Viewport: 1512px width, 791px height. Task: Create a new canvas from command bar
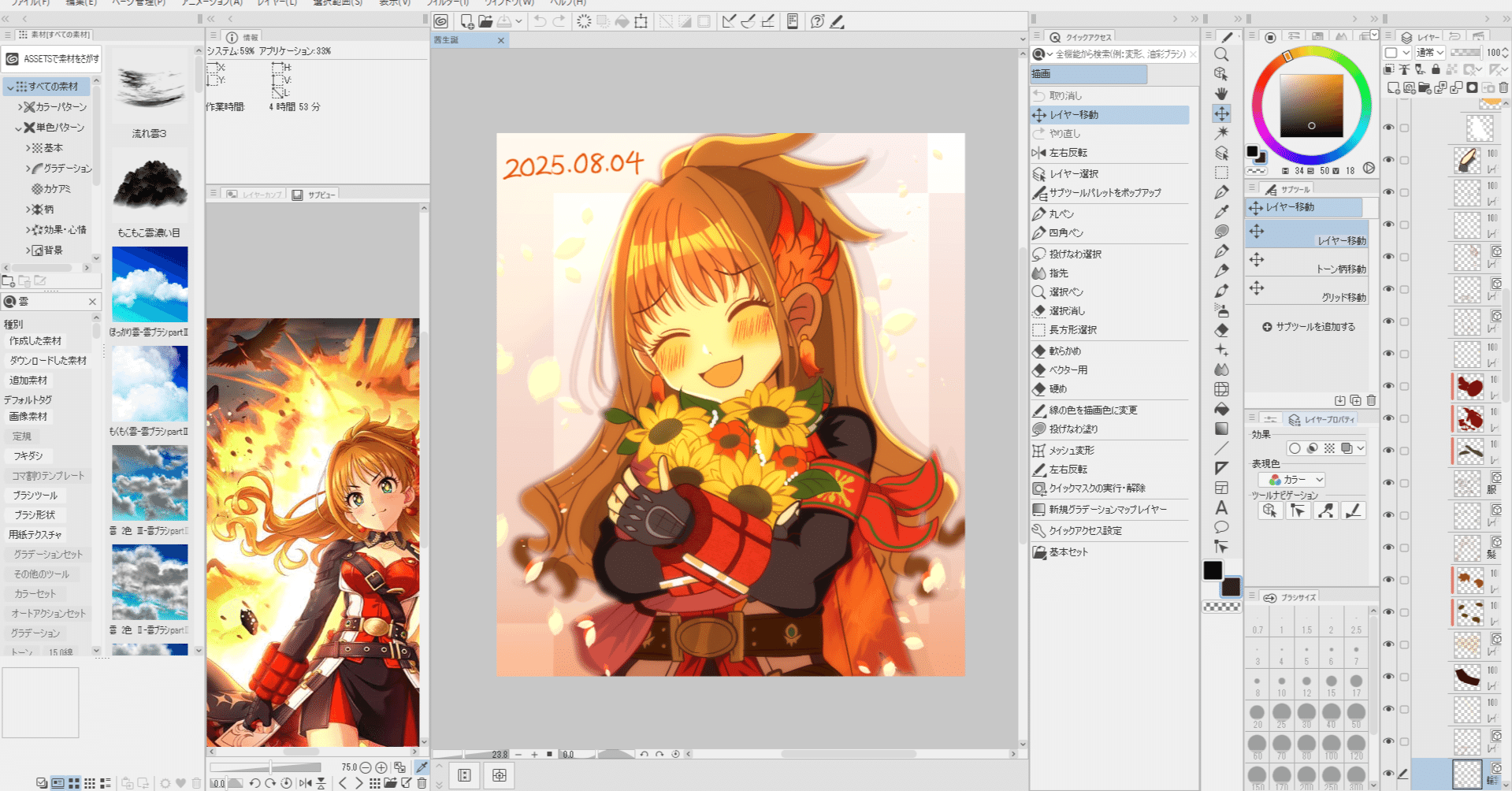(x=466, y=21)
